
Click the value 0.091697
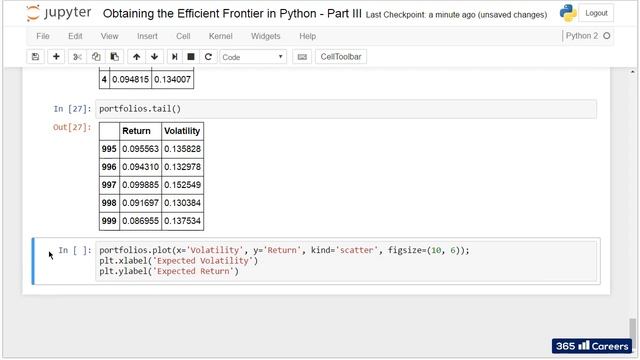pos(140,203)
